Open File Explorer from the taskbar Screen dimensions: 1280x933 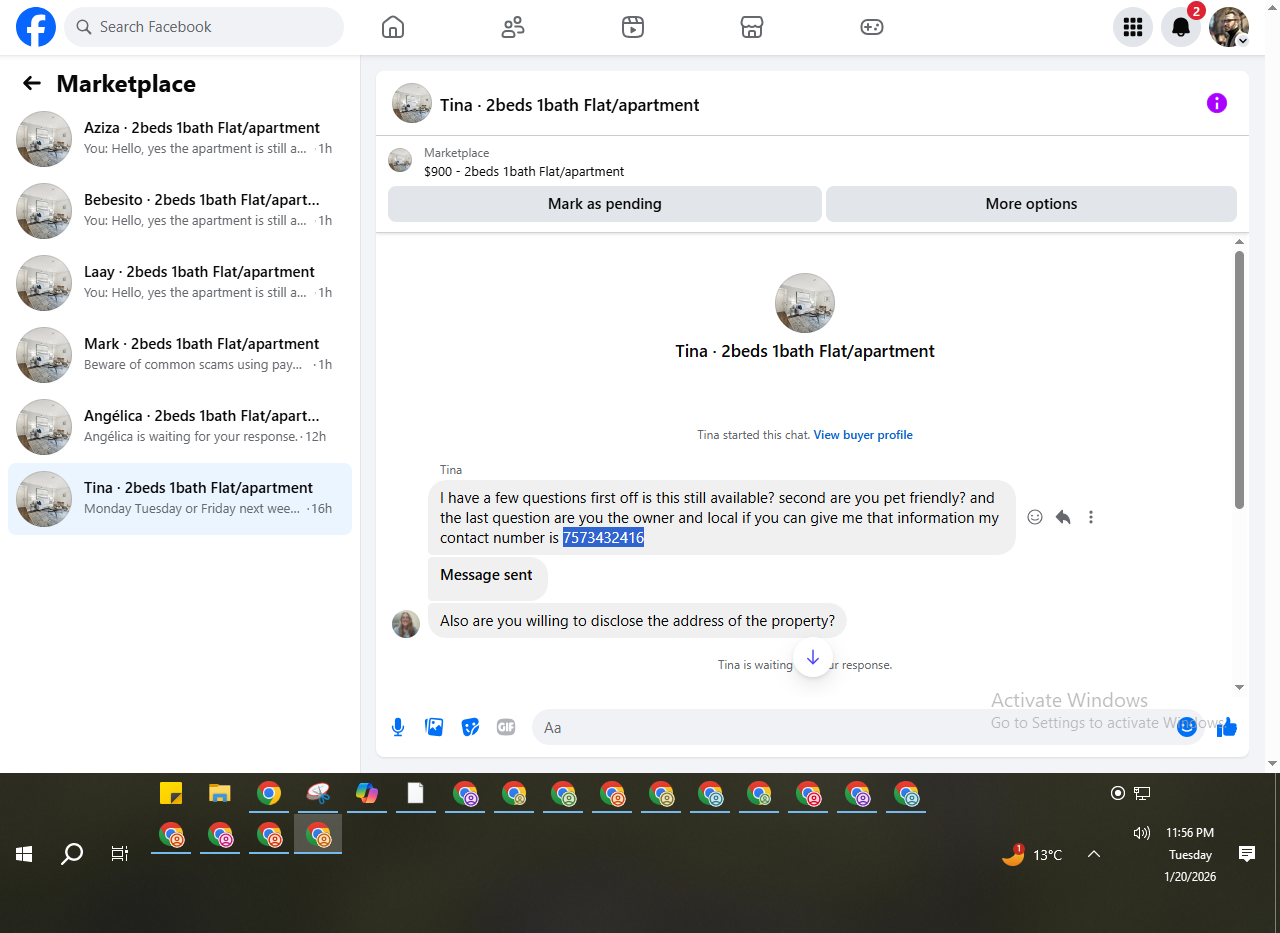tap(220, 793)
